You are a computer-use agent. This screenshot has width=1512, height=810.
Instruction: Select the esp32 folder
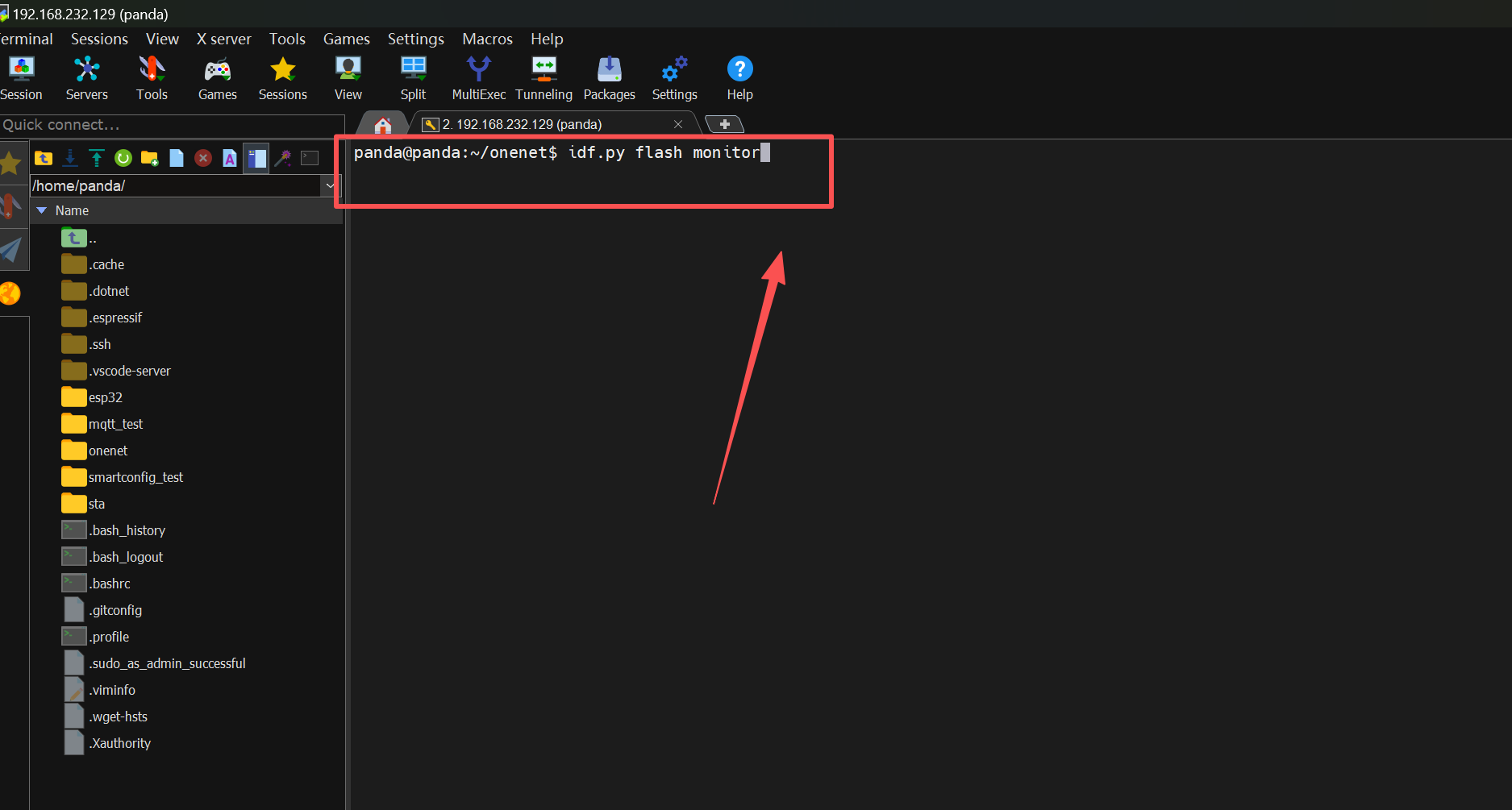click(92, 397)
